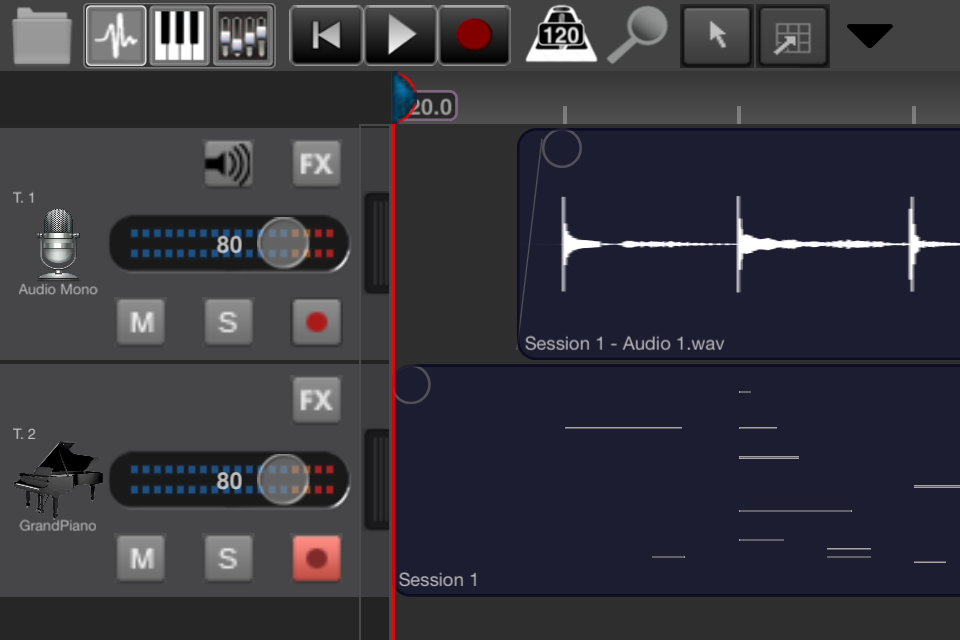
Task: Start recording with the main record button
Action: pos(474,35)
